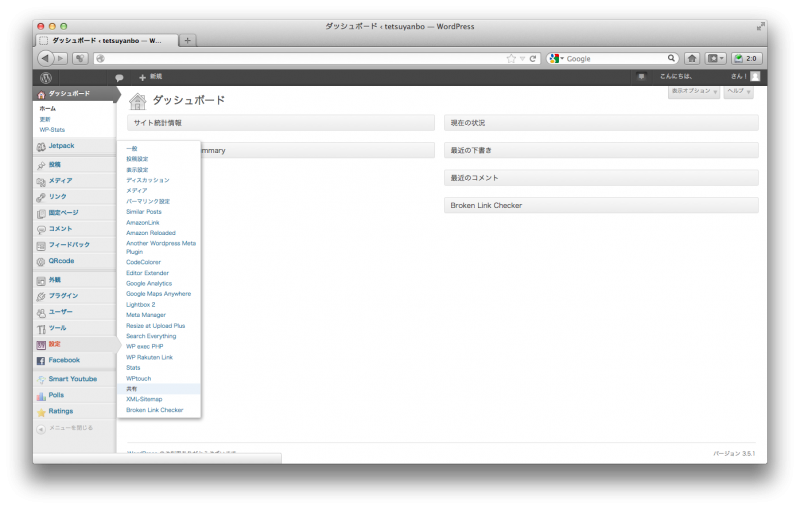Click the reload icon in address bar
Image resolution: width=800 pixels, height=509 pixels.
(x=533, y=59)
